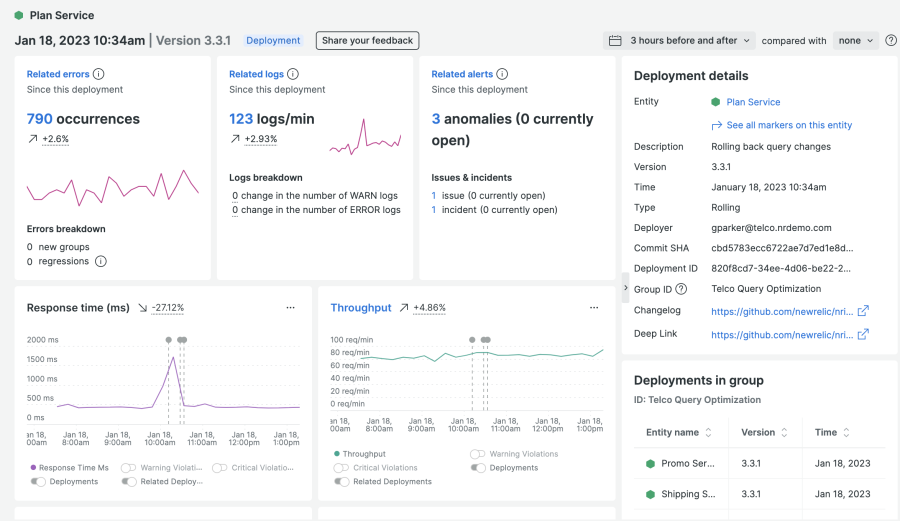900x521 pixels.
Task: Collapse the deployment details side panel arrow
Action: click(626, 288)
